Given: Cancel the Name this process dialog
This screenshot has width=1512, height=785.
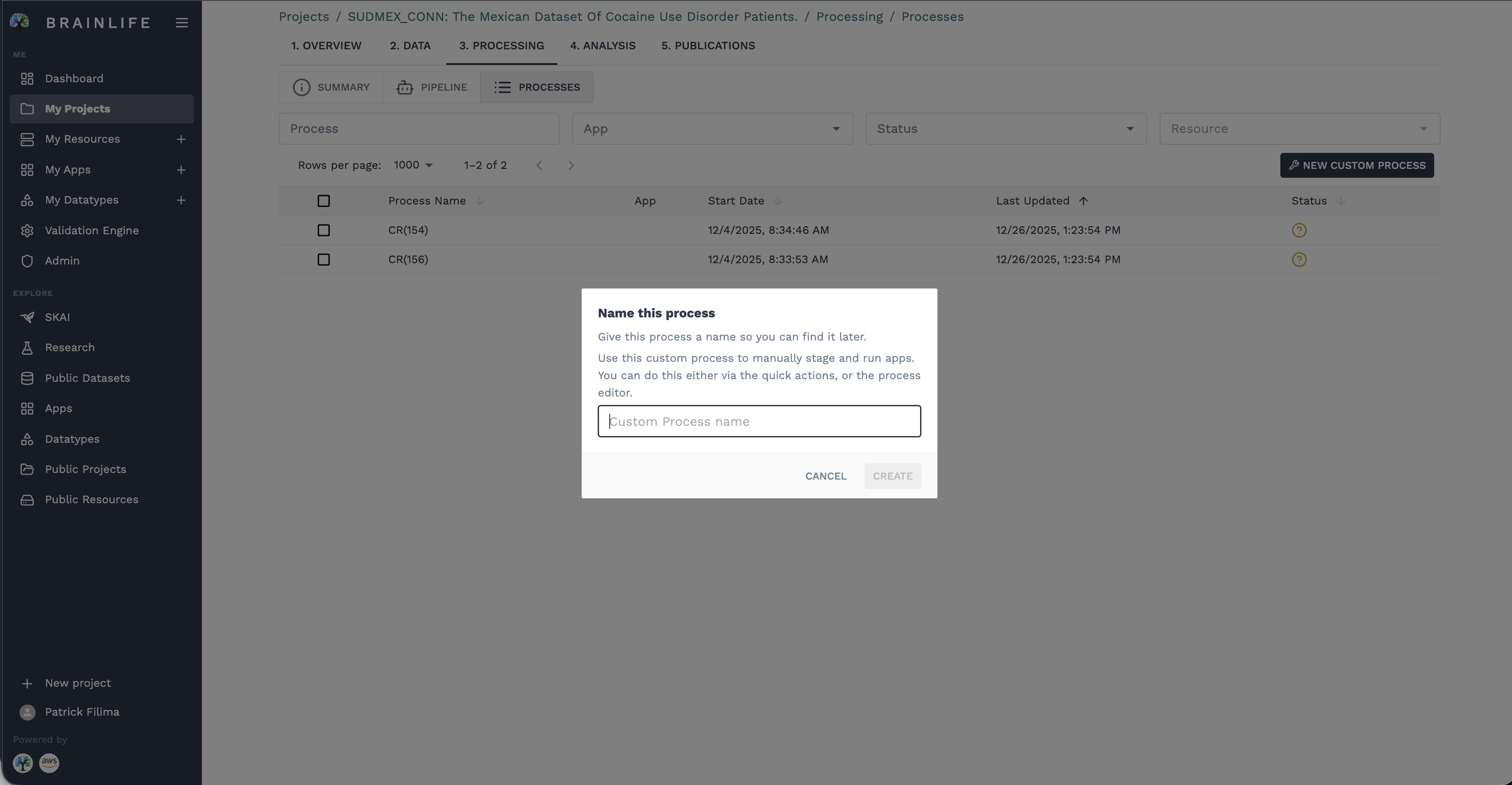Looking at the screenshot, I should [825, 477].
